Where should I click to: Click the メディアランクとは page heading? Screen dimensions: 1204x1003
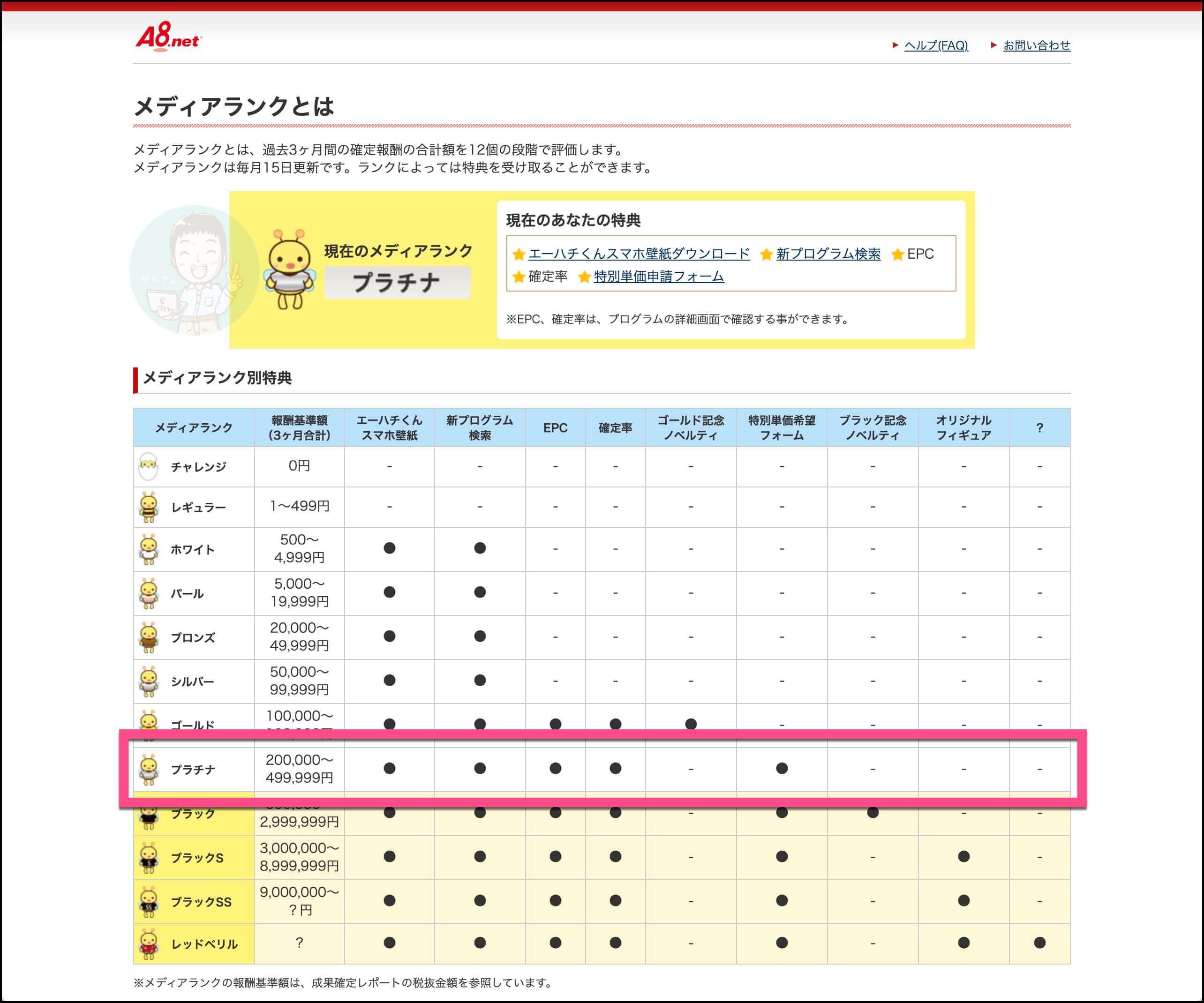pos(233,106)
